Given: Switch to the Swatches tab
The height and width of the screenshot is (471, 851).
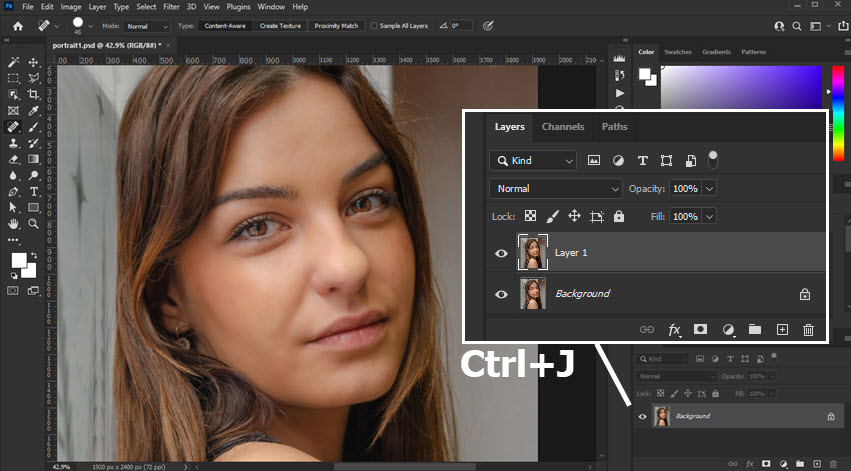Looking at the screenshot, I should pyautogui.click(x=678, y=52).
